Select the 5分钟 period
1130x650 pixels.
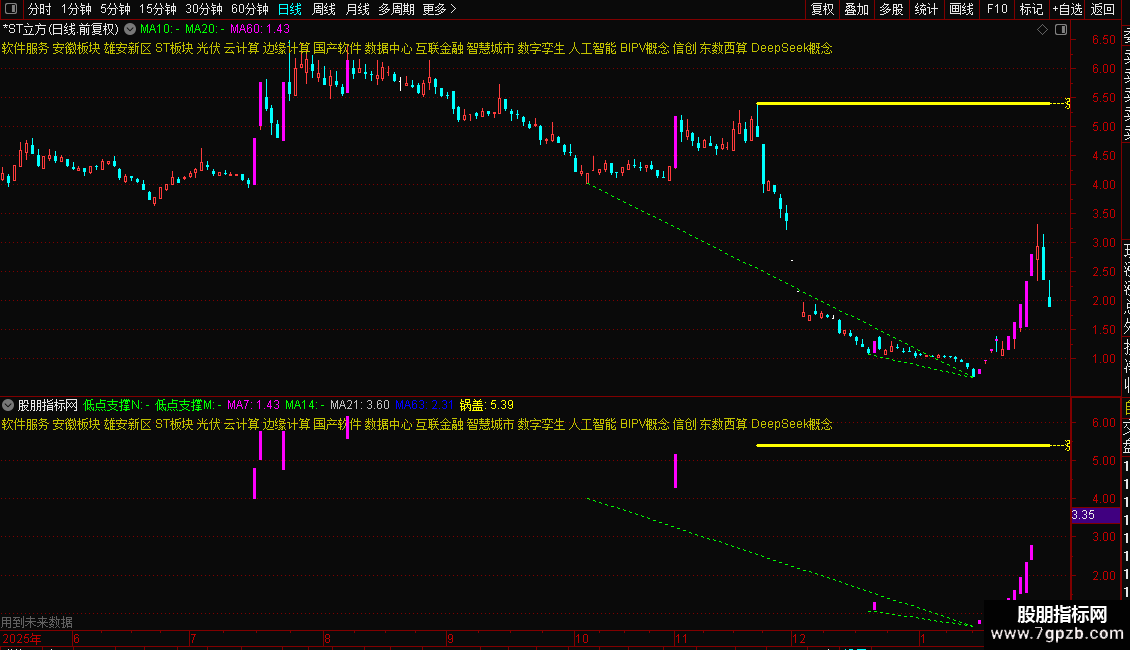click(x=115, y=9)
